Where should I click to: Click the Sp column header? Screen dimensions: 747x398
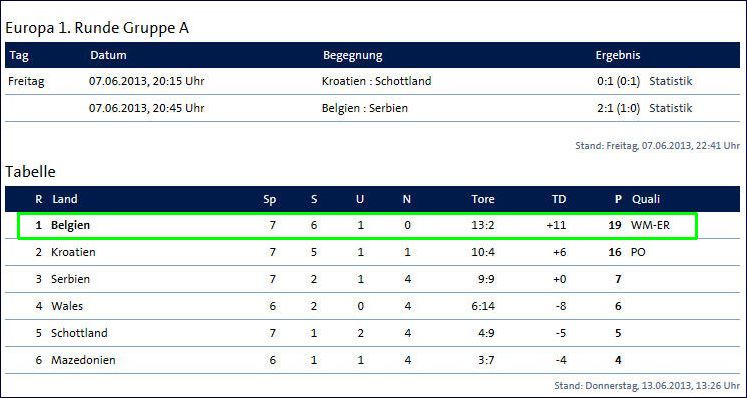[x=270, y=200]
